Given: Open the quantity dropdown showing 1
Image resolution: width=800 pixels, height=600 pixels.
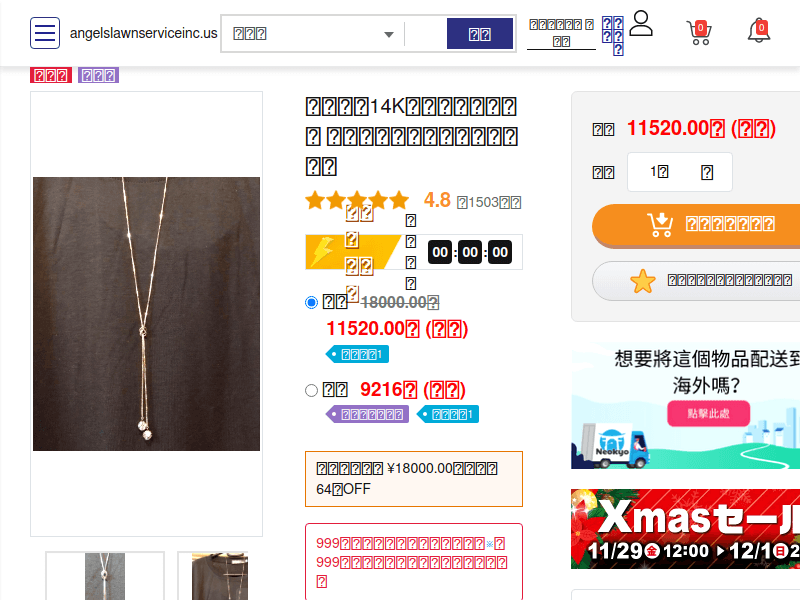Looking at the screenshot, I should tap(679, 172).
